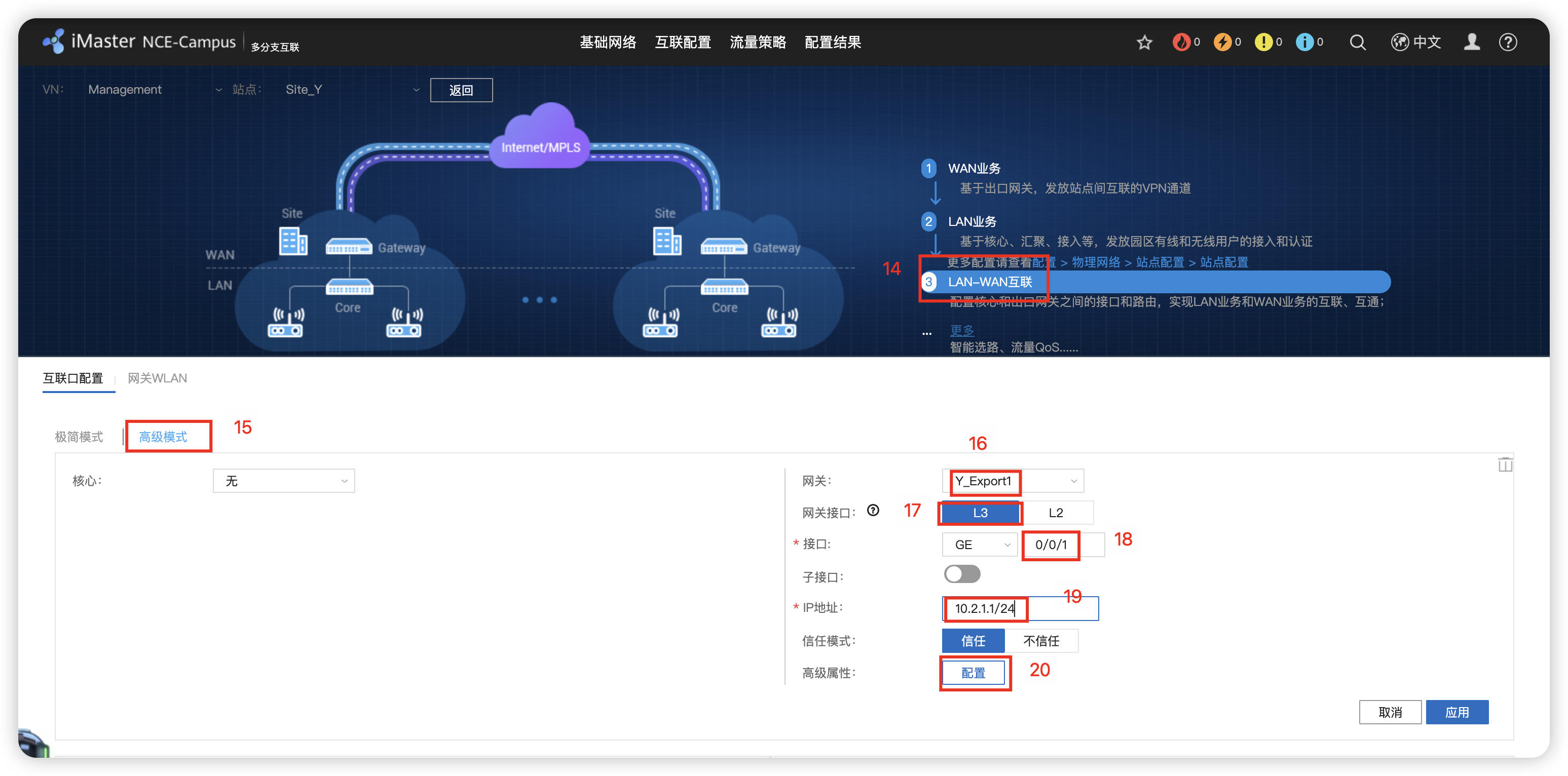Viewport: 1568px width, 776px height.
Task: Click gateway interface help tooltip icon
Action: (x=873, y=511)
